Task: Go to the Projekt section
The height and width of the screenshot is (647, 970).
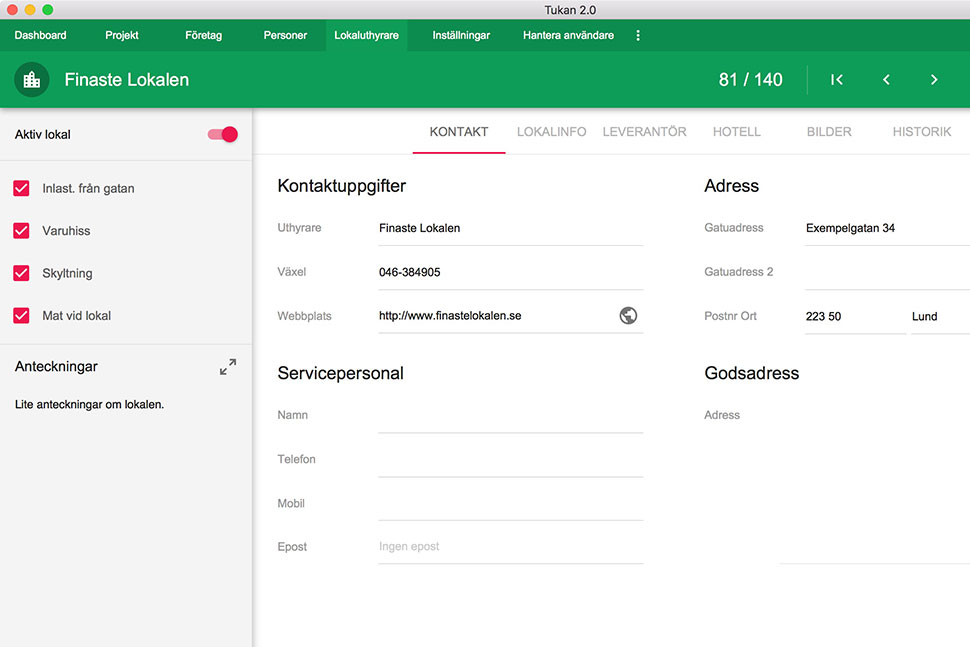Action: tap(122, 35)
